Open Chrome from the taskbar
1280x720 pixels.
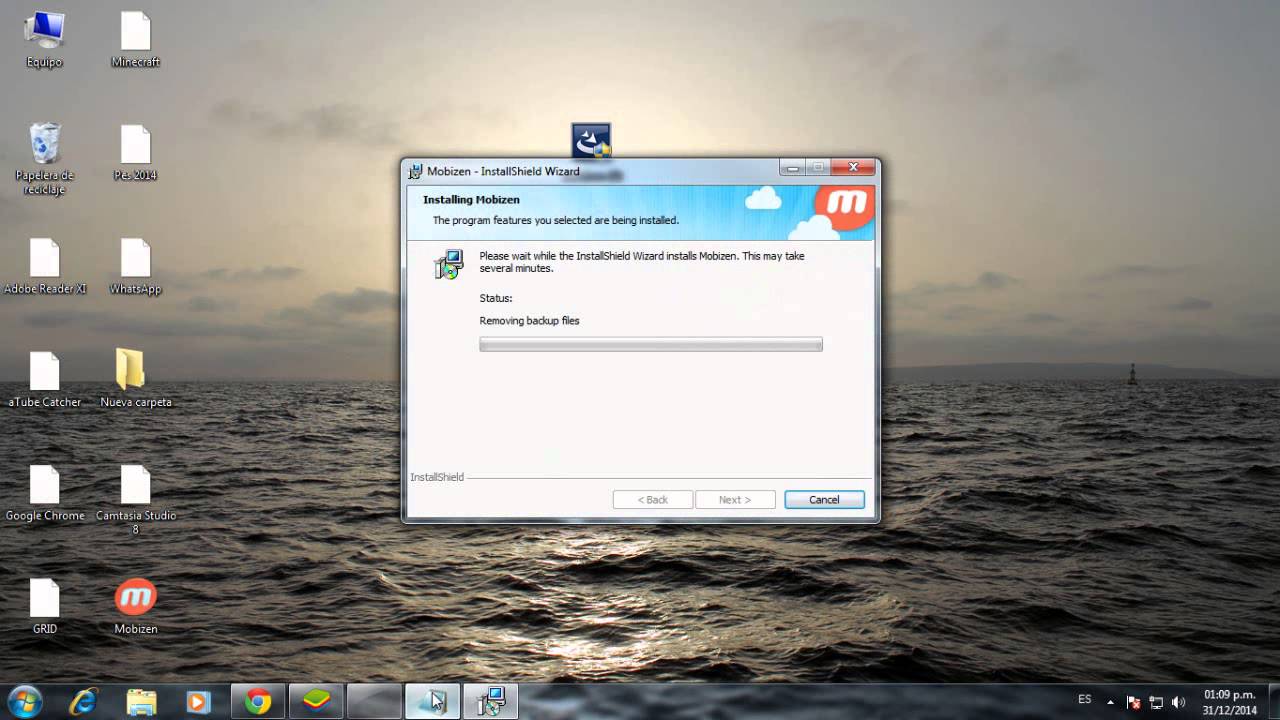258,702
